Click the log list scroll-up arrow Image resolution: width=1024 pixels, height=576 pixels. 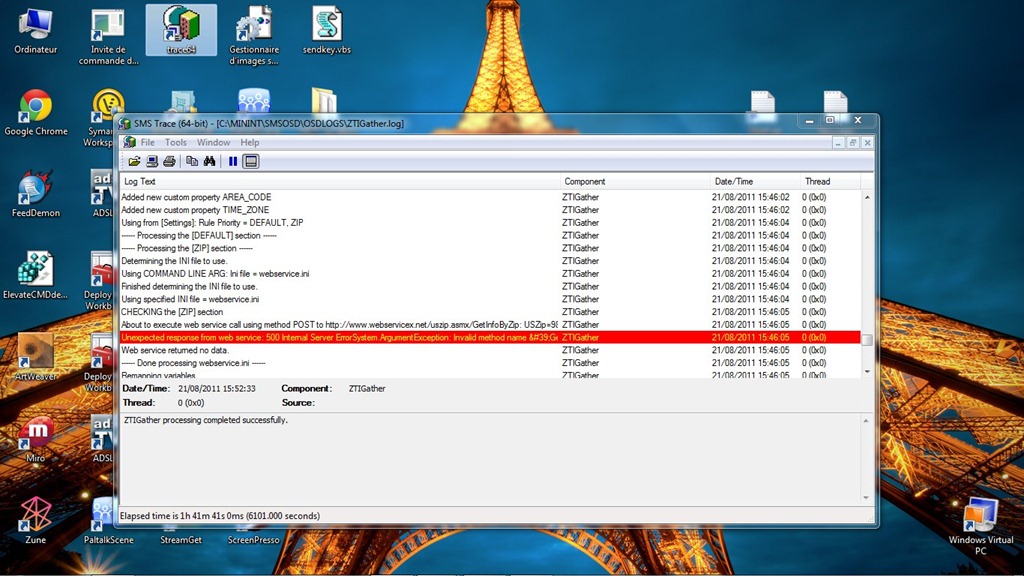pos(867,197)
